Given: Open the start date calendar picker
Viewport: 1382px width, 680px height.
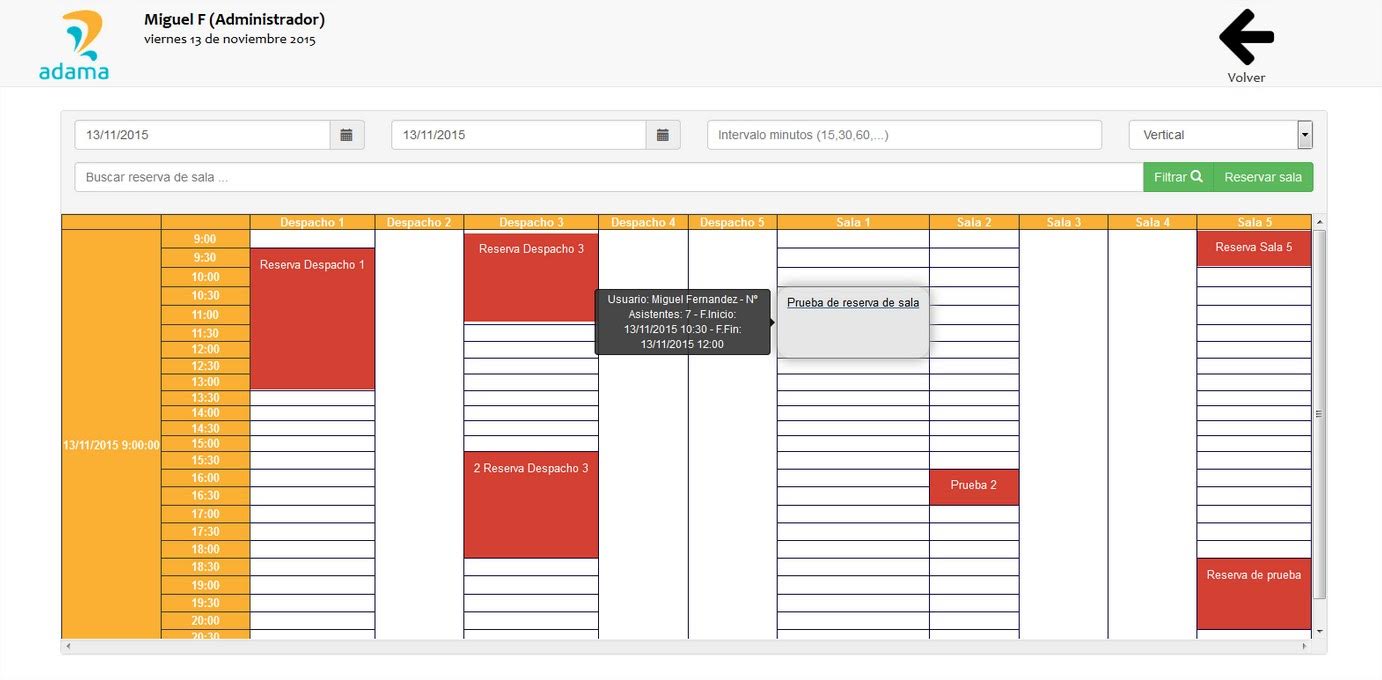Looking at the screenshot, I should pos(347,135).
